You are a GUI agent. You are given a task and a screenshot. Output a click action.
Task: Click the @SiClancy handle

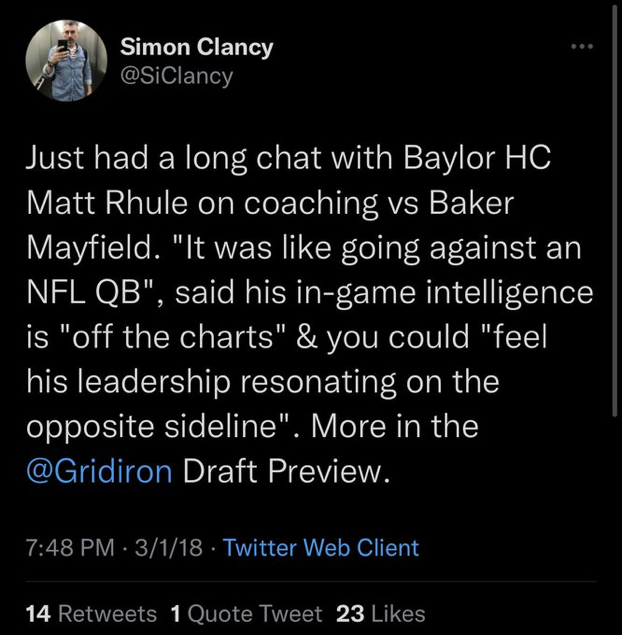pyautogui.click(x=176, y=75)
